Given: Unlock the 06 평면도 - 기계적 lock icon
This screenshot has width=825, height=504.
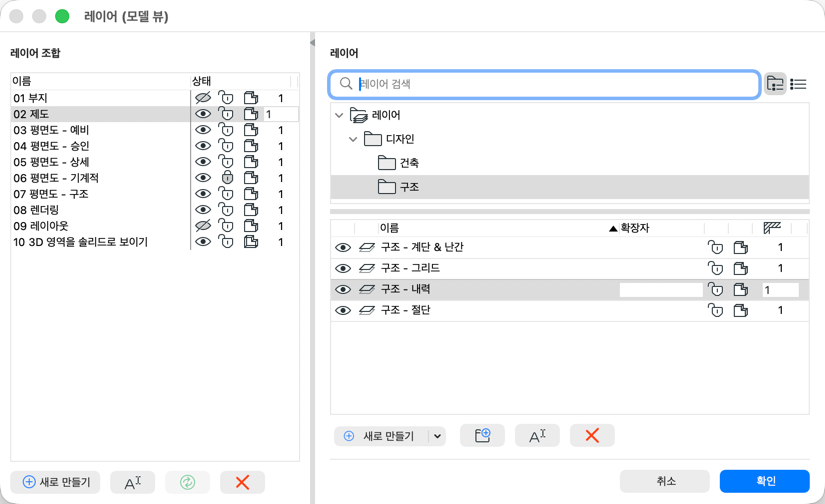Looking at the screenshot, I should [x=227, y=178].
